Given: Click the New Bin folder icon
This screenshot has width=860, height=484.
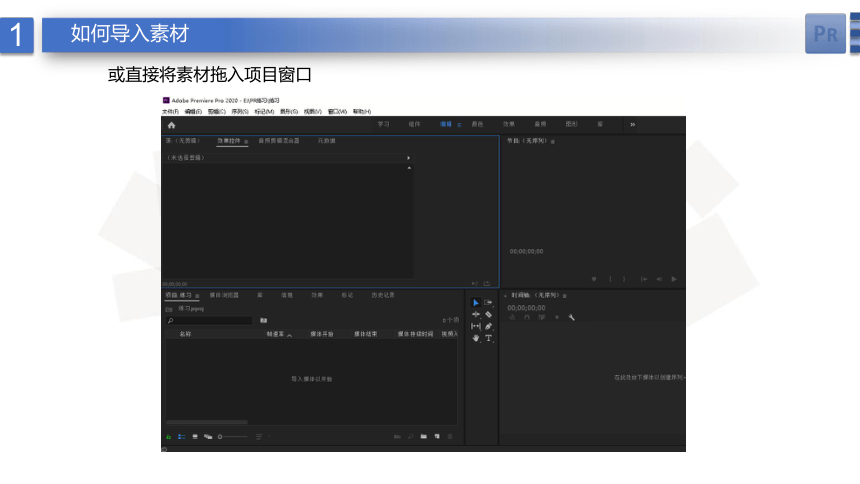Looking at the screenshot, I should (423, 437).
